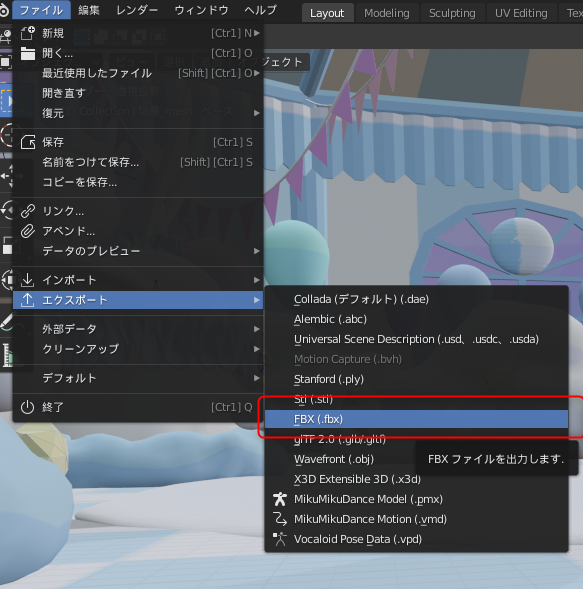Click the folder icon next to 開く
The height and width of the screenshot is (589, 583).
(x=28, y=53)
